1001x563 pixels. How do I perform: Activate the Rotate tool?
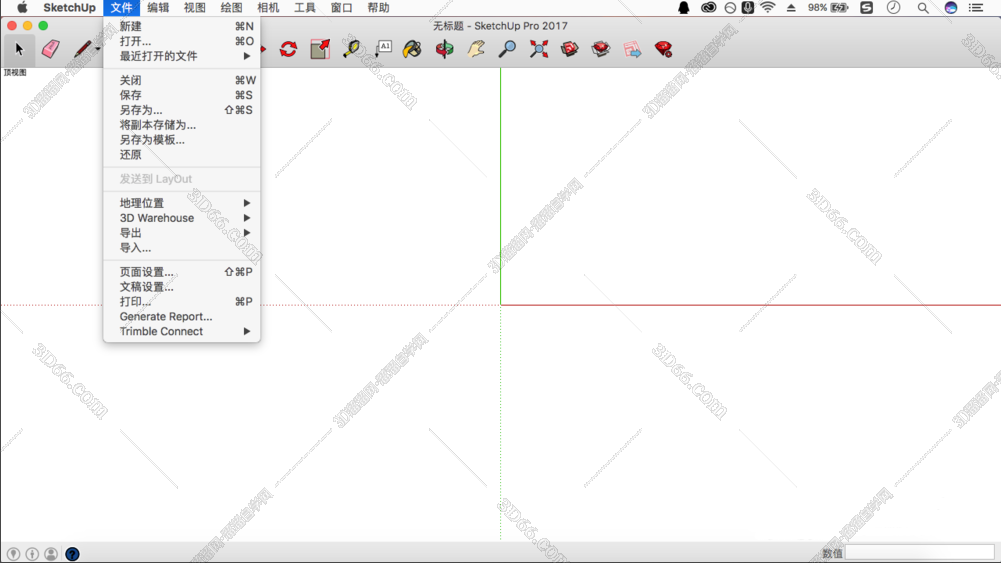[x=288, y=49]
